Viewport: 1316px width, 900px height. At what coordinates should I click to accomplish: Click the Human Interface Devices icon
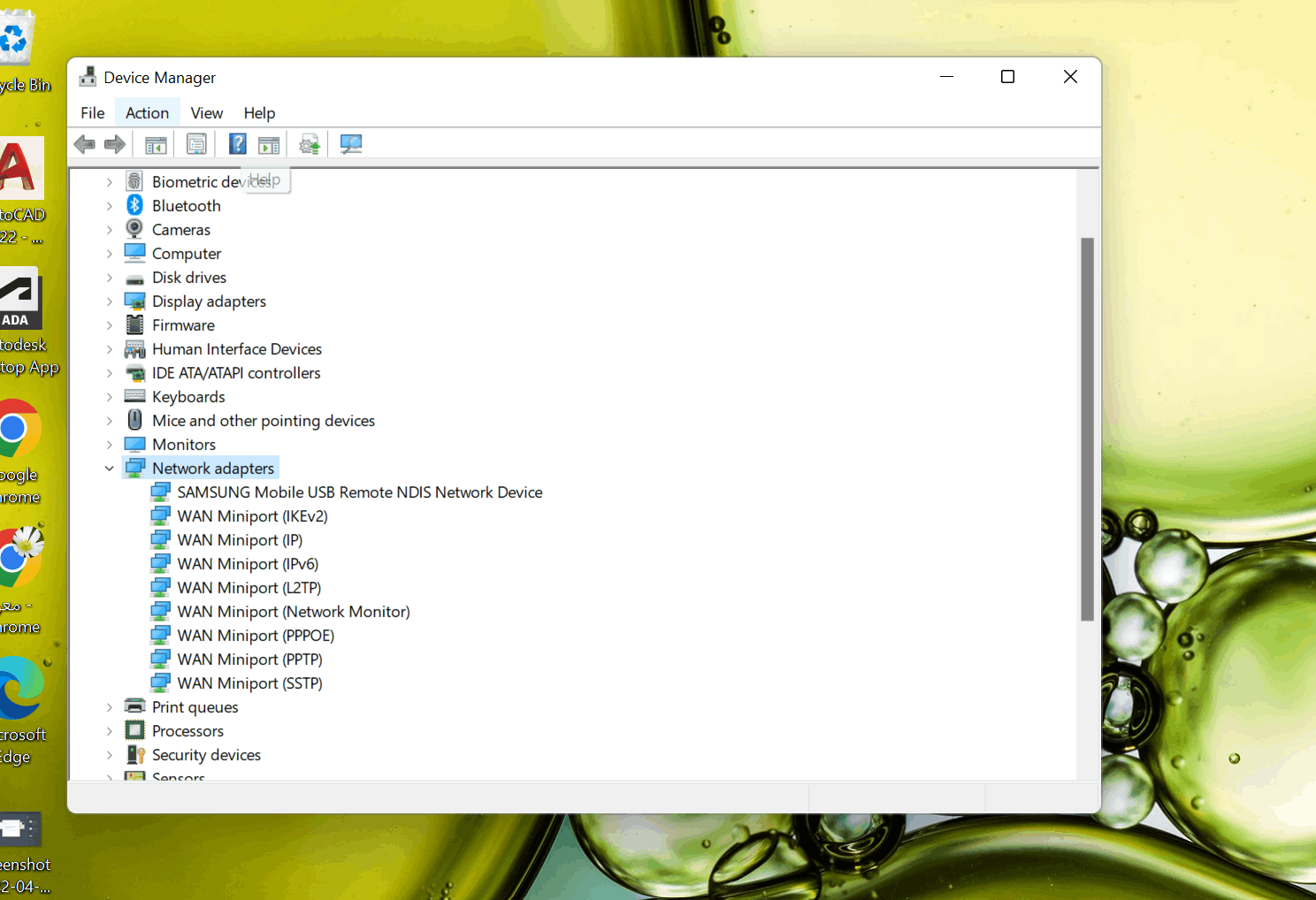coord(134,349)
